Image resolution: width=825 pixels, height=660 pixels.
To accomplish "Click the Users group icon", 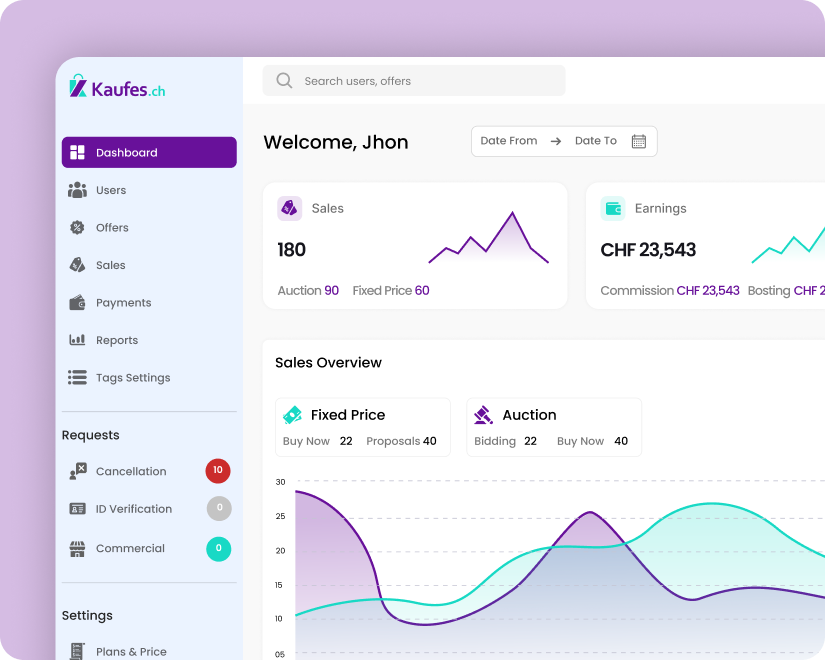I will pos(77,190).
